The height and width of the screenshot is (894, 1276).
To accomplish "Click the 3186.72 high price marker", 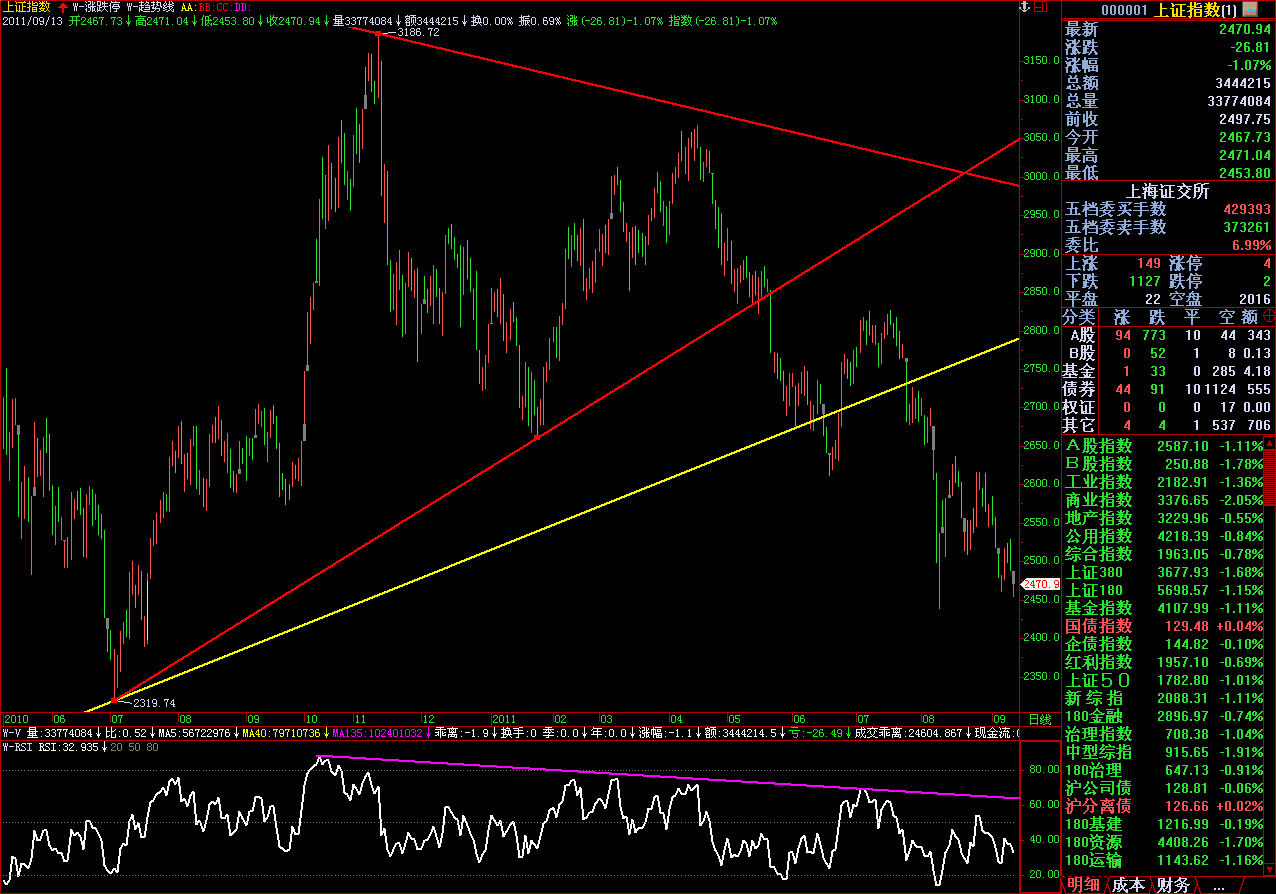I will 417,32.
